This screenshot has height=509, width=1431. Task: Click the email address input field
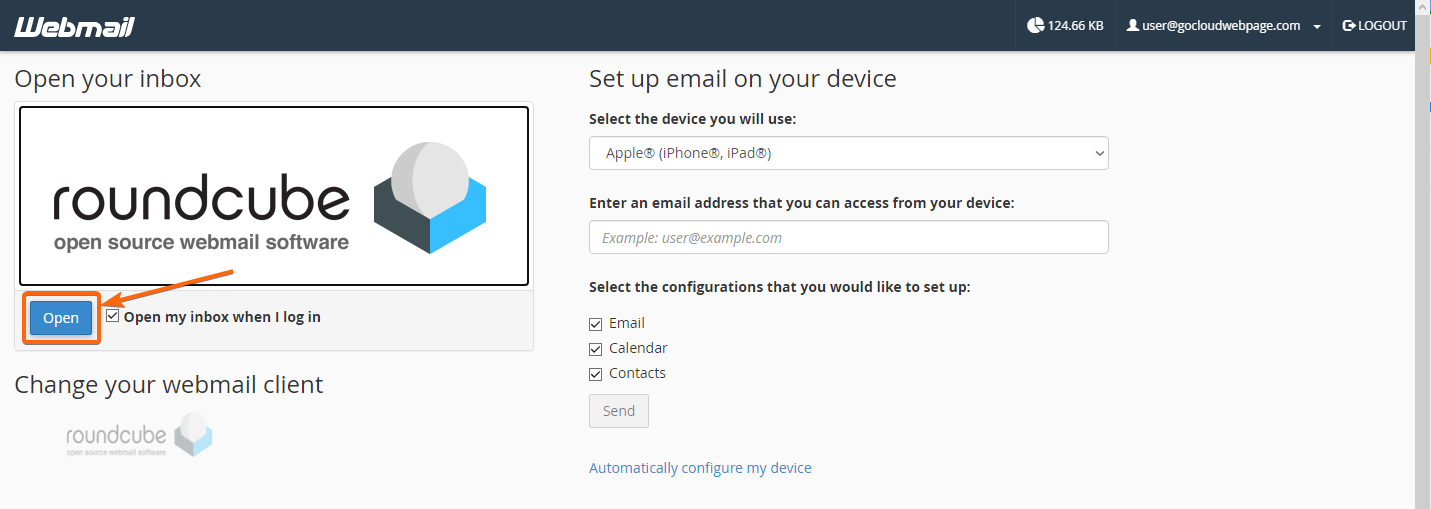tap(849, 237)
